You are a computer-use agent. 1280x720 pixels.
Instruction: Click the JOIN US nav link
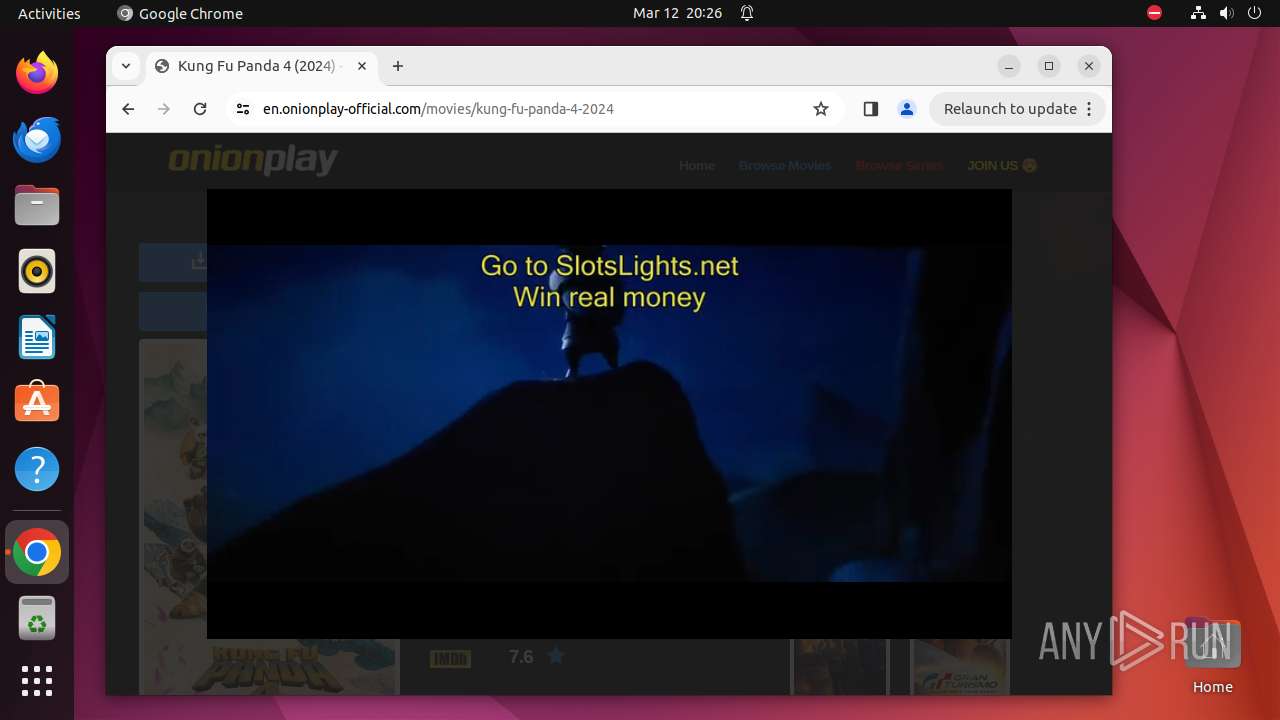tap(1002, 165)
